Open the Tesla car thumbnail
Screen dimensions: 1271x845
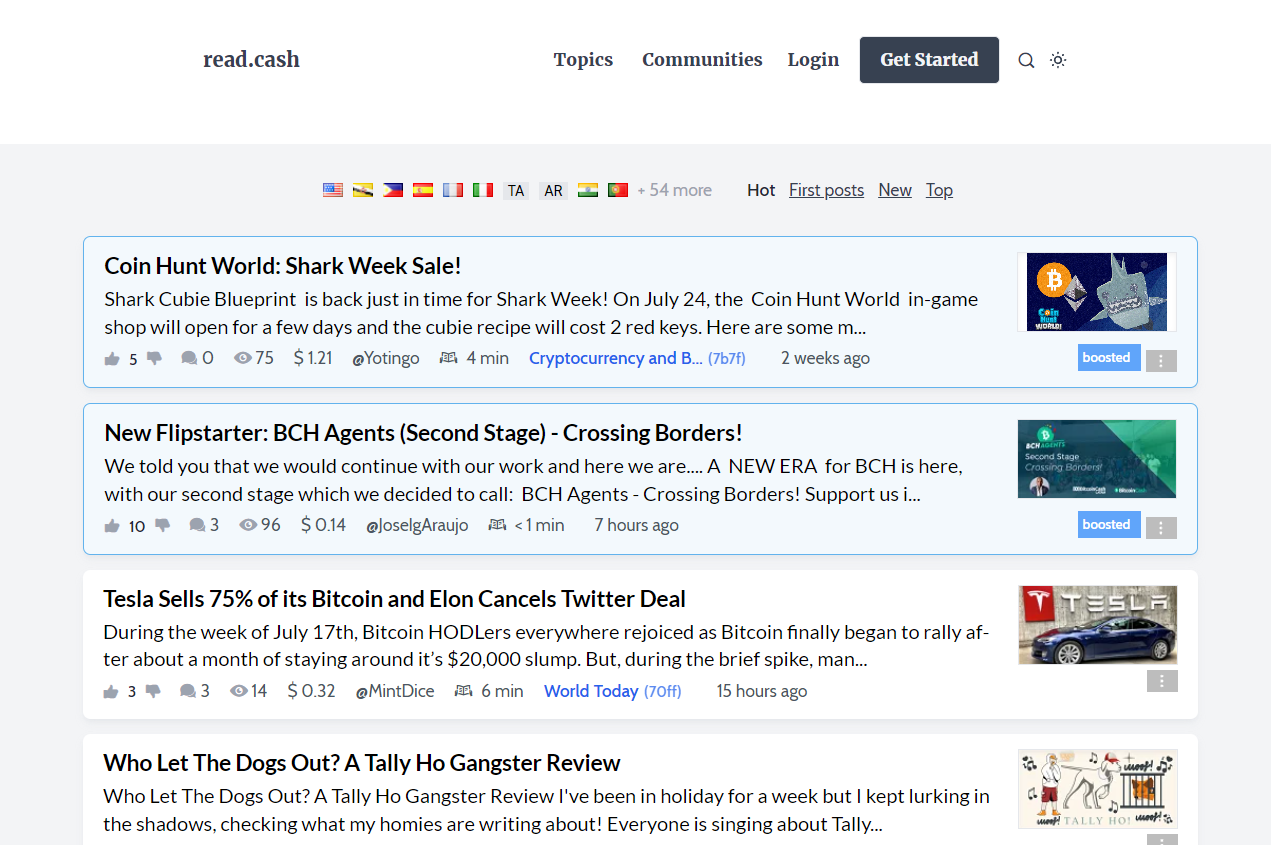pyautogui.click(x=1098, y=625)
